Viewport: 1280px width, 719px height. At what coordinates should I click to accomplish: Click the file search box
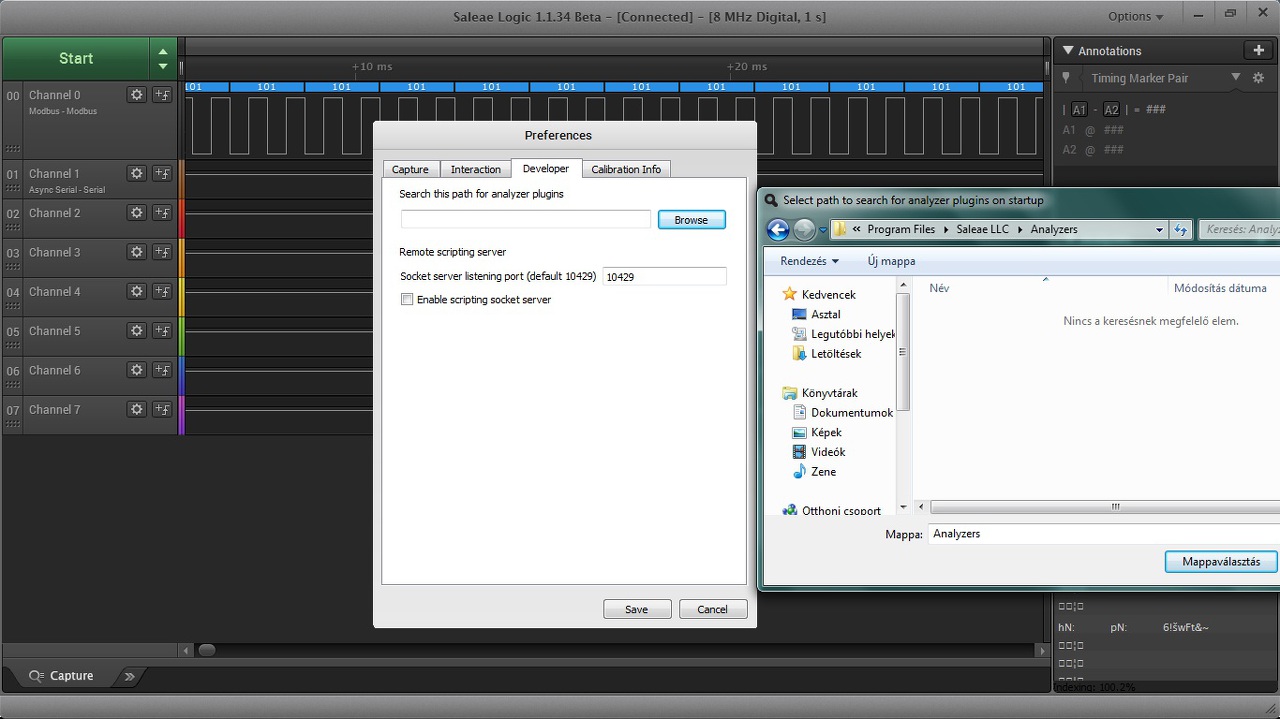[1239, 230]
